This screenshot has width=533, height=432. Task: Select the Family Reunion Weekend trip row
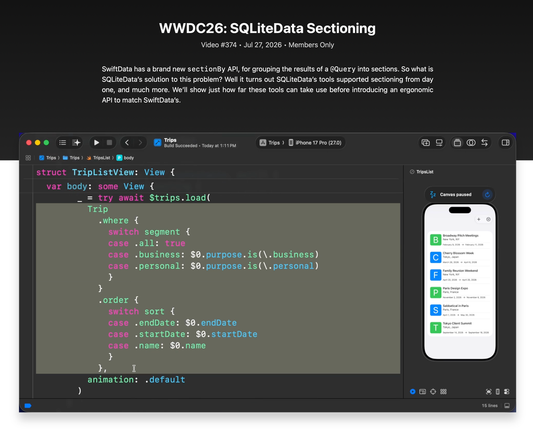pyautogui.click(x=460, y=275)
